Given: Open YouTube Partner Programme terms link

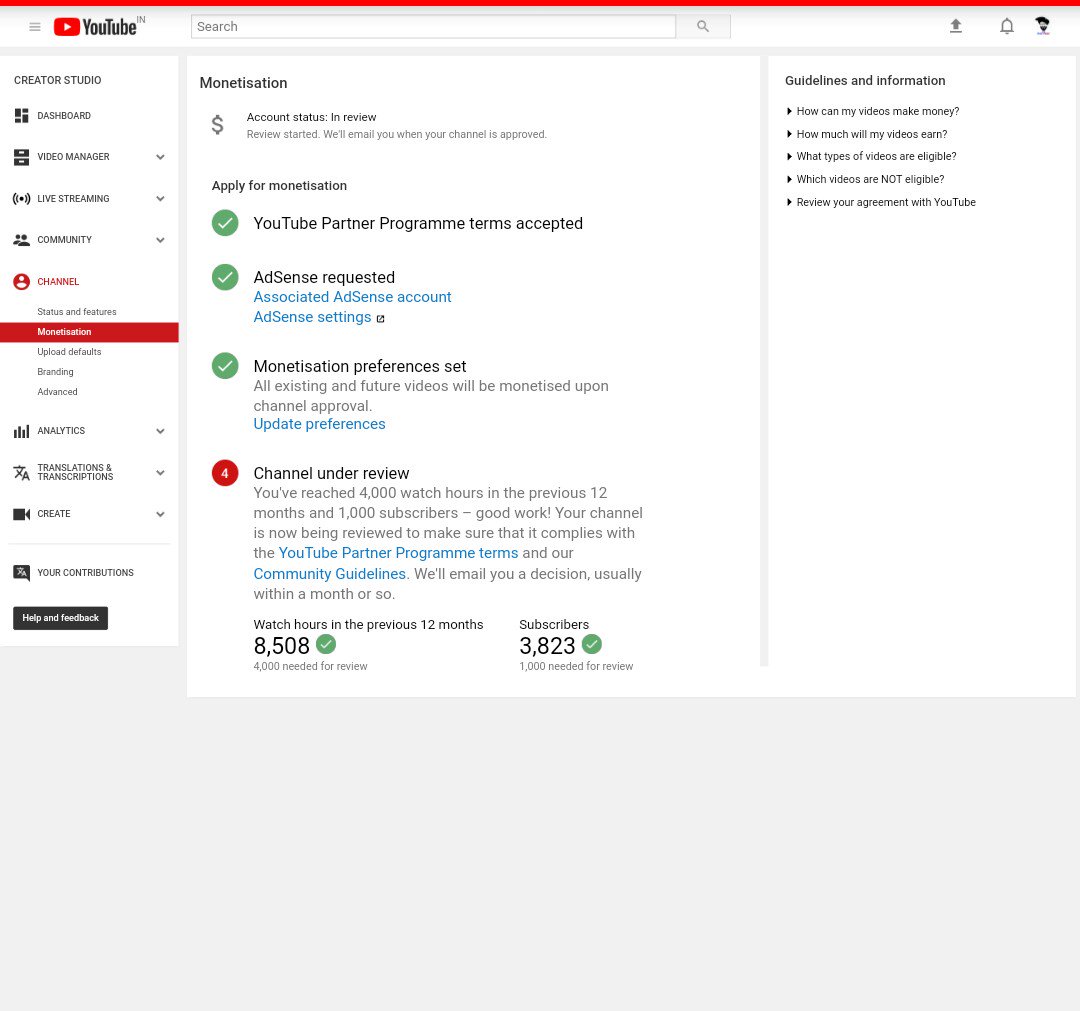Looking at the screenshot, I should coord(398,553).
